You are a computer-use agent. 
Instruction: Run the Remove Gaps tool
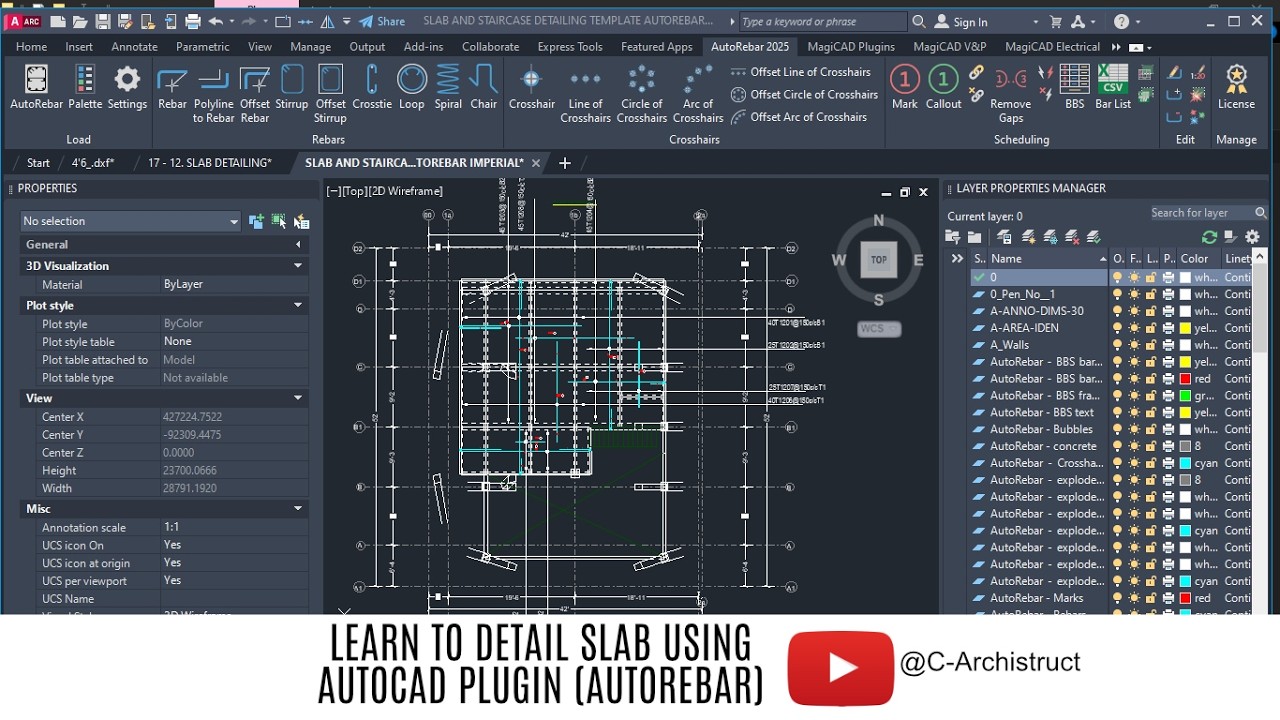tap(1011, 94)
